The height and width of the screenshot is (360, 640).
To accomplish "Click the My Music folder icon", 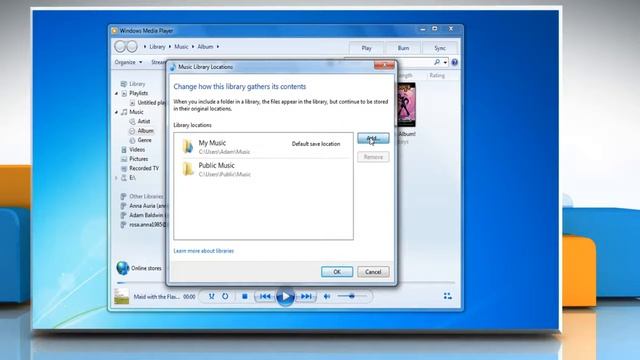I will (188, 147).
